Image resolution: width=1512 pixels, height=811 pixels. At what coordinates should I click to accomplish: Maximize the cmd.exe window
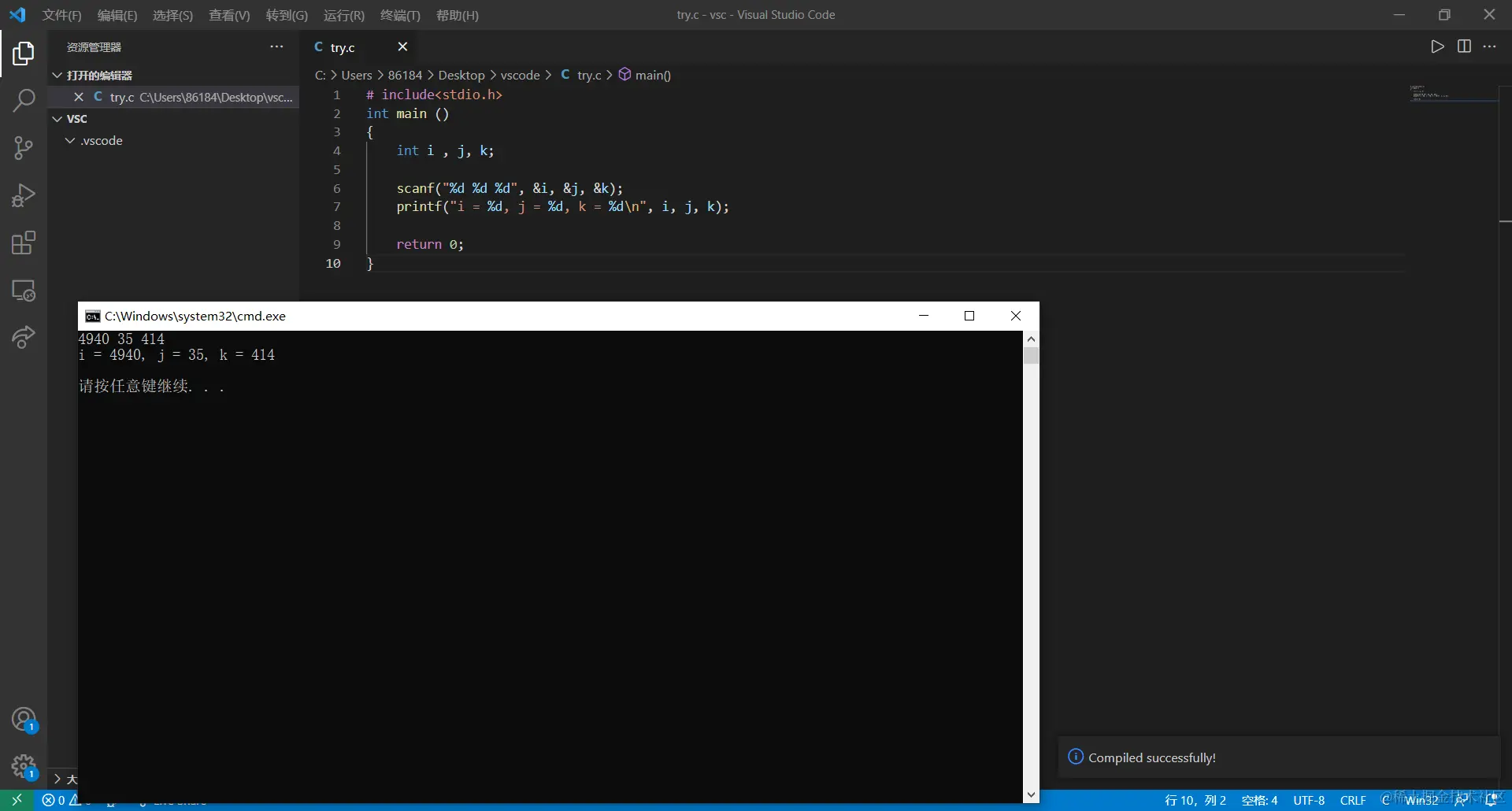point(969,316)
